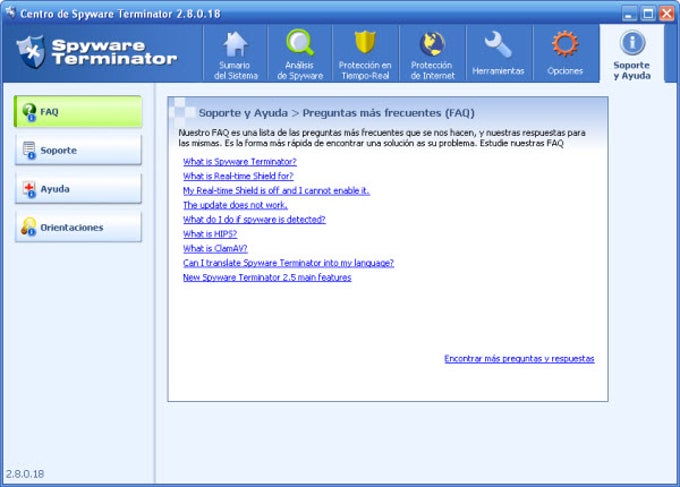The height and width of the screenshot is (487, 680).
Task: Open "My Real-time Shield is off" link
Action: point(276,190)
